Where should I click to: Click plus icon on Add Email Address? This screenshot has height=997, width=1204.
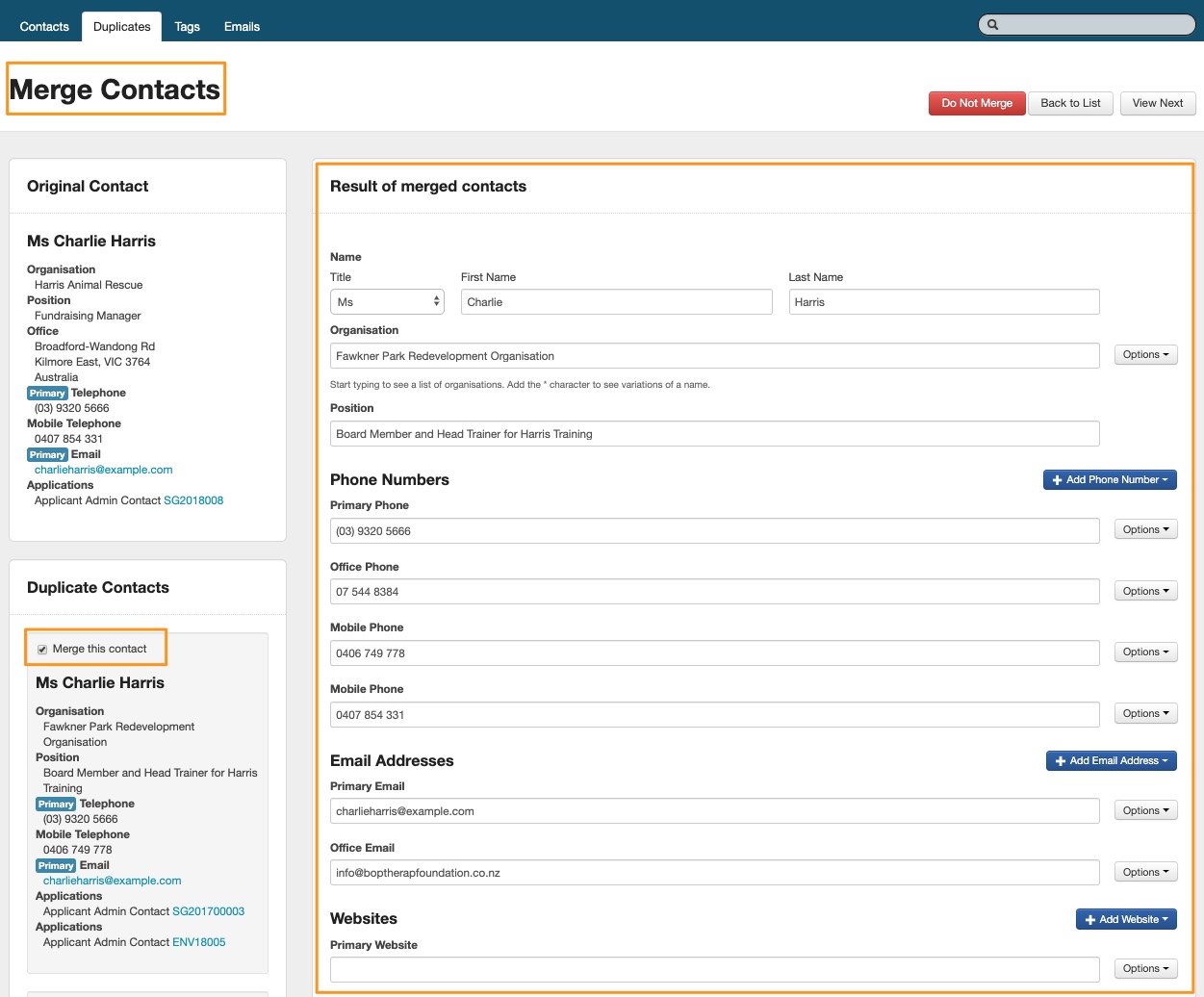[1060, 761]
